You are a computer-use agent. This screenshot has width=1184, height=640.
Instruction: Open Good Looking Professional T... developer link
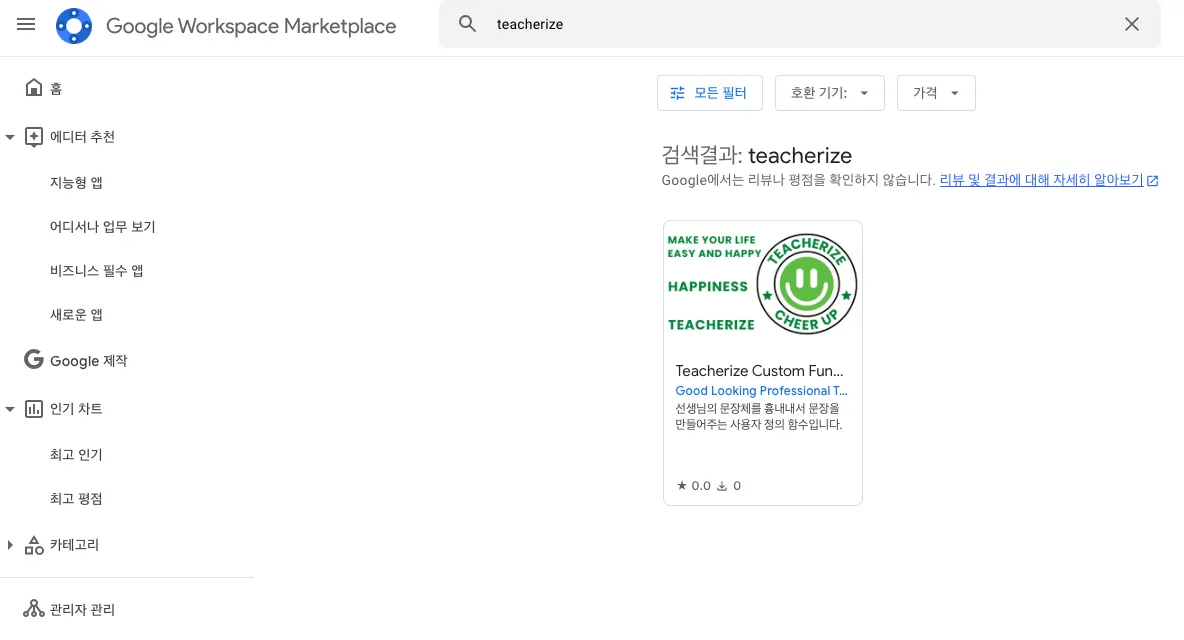[761, 391]
